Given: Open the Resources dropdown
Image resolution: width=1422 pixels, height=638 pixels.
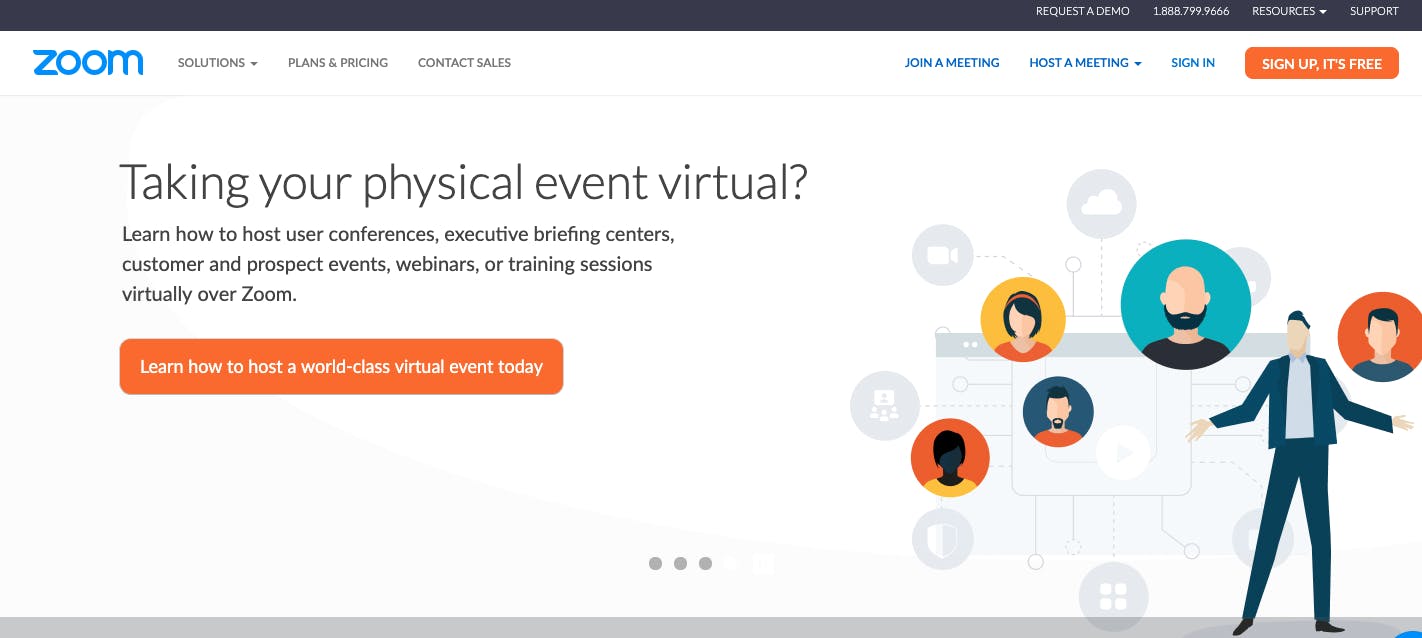Looking at the screenshot, I should 1289,11.
